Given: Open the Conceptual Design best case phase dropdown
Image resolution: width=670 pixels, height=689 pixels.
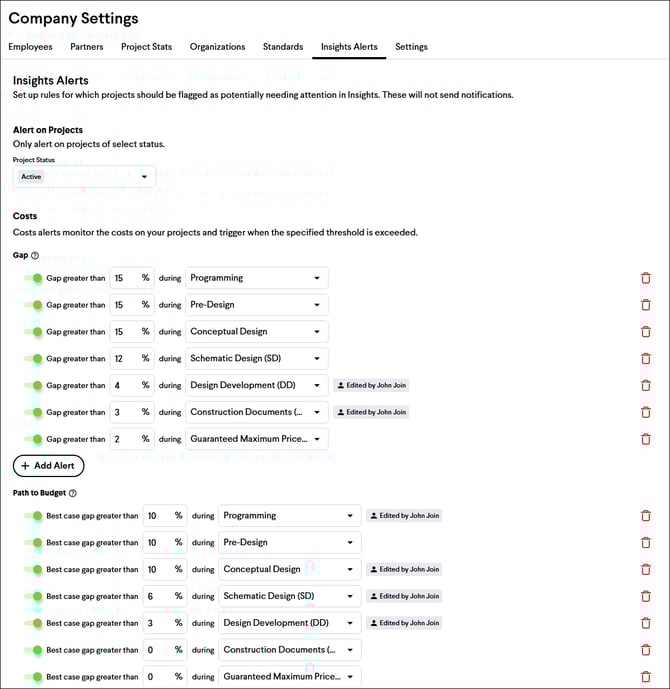Looking at the screenshot, I should coord(289,569).
